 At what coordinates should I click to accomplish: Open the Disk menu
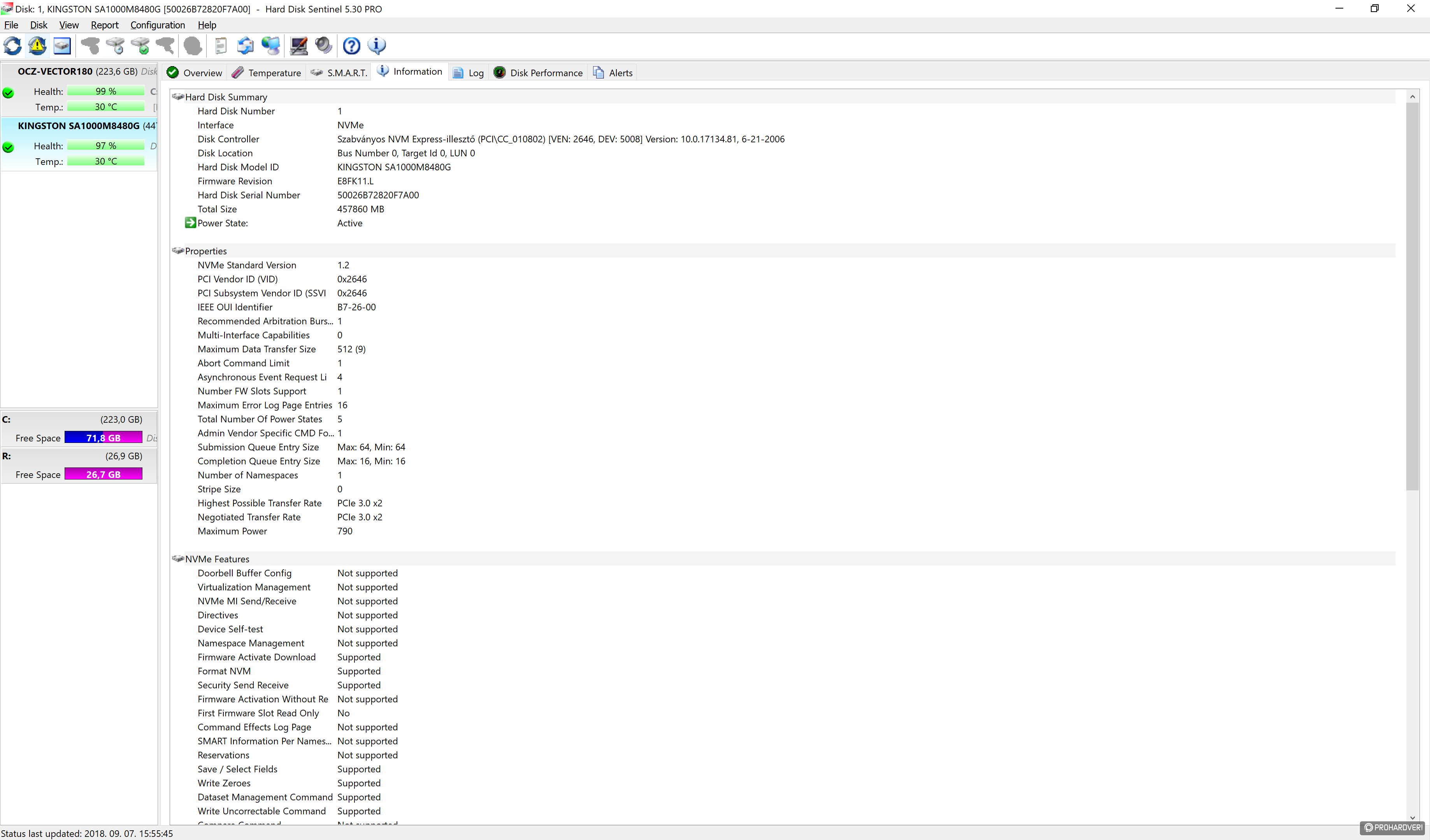click(x=39, y=25)
